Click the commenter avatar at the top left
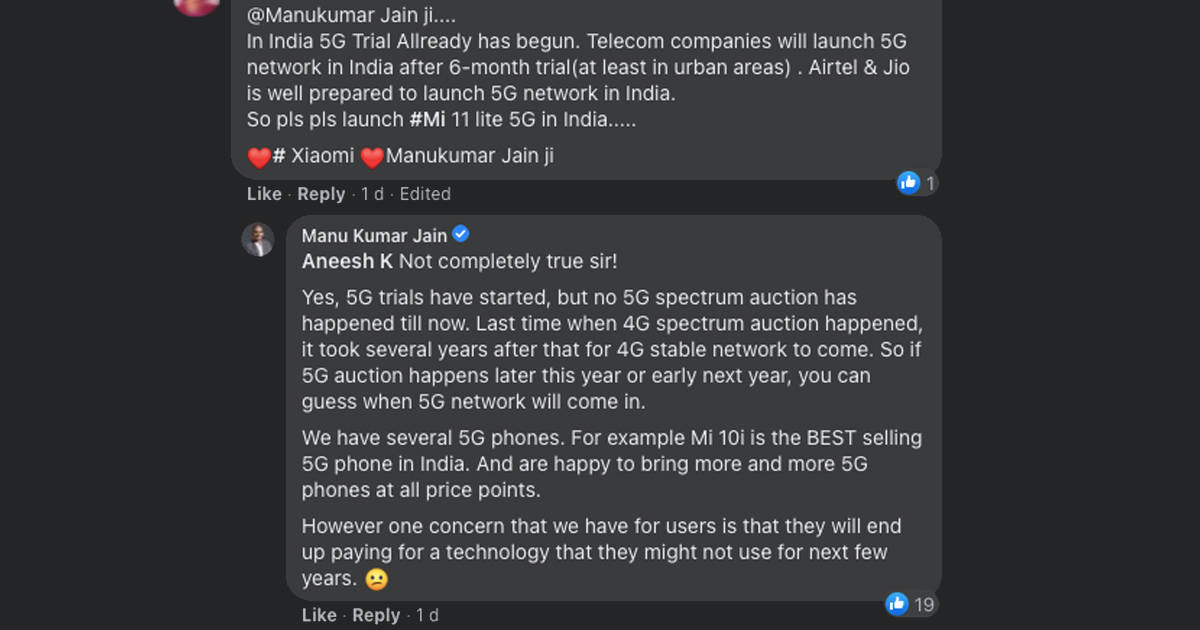The image size is (1200, 630). [x=196, y=5]
